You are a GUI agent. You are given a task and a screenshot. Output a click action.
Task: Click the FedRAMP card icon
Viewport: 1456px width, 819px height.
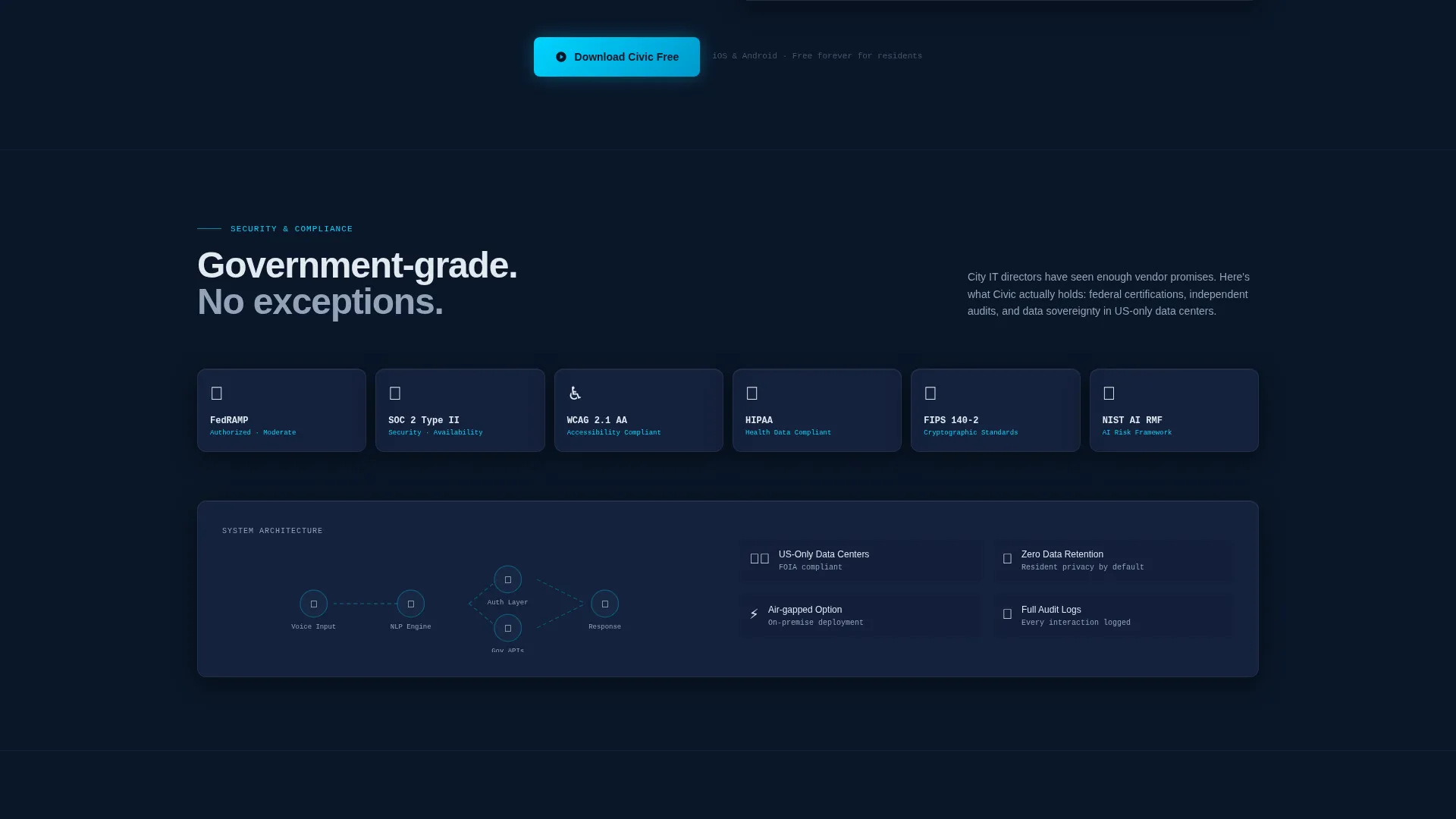217,393
